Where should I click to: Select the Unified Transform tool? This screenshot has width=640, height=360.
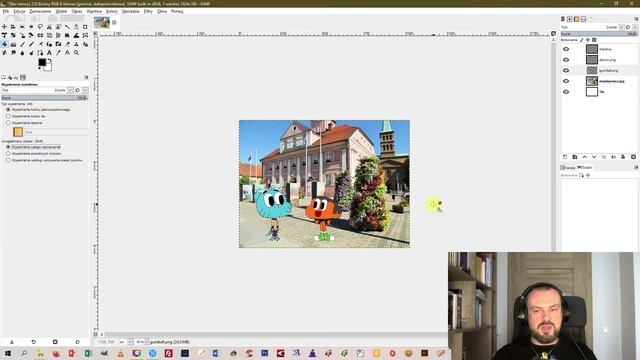[x=4, y=36]
